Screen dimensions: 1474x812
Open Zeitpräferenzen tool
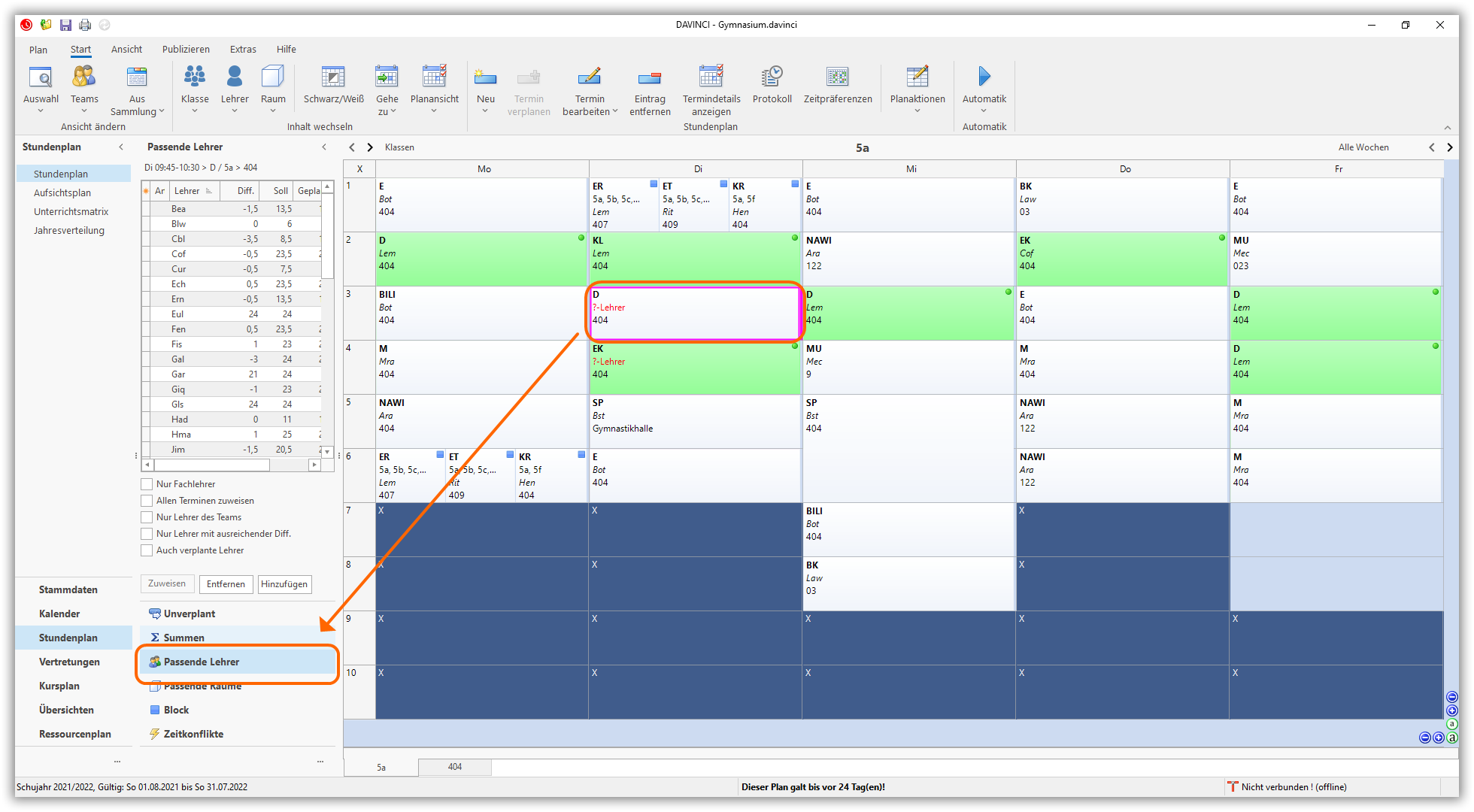[837, 77]
